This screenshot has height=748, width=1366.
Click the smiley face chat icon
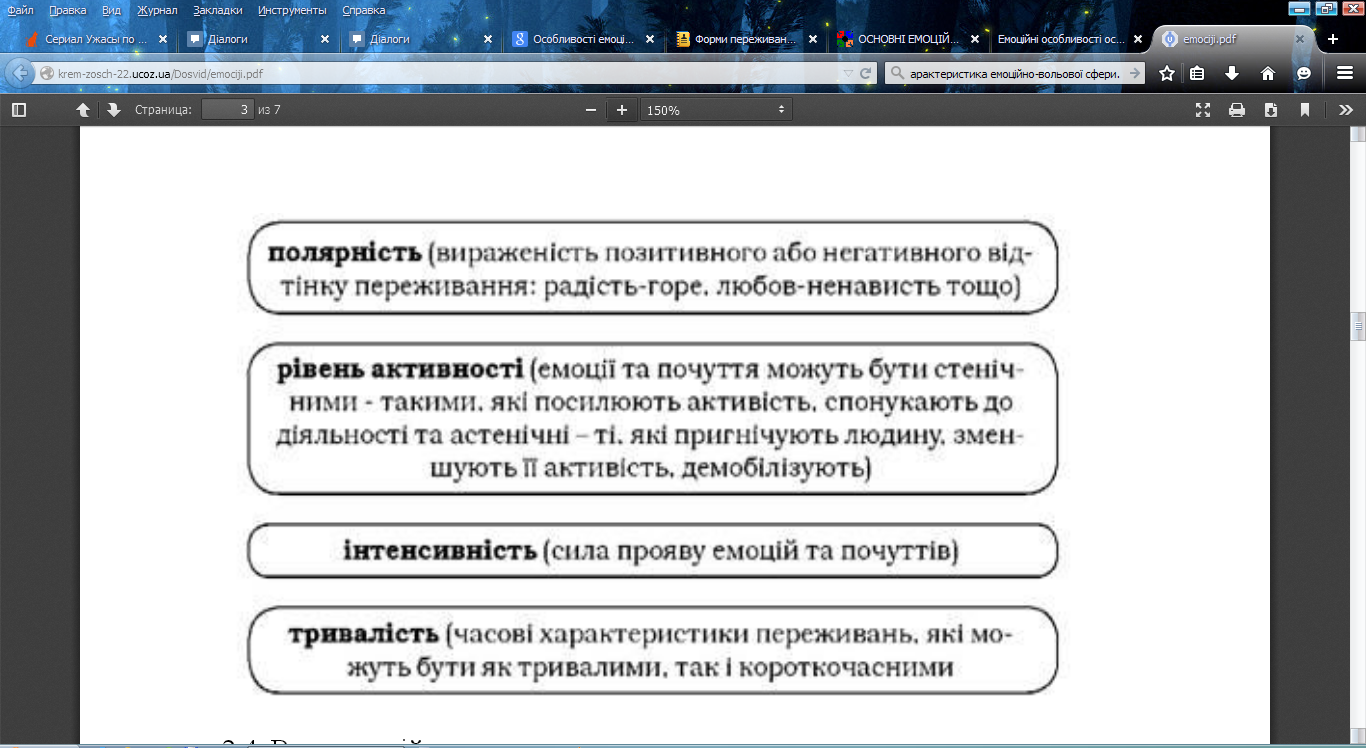coord(1303,73)
